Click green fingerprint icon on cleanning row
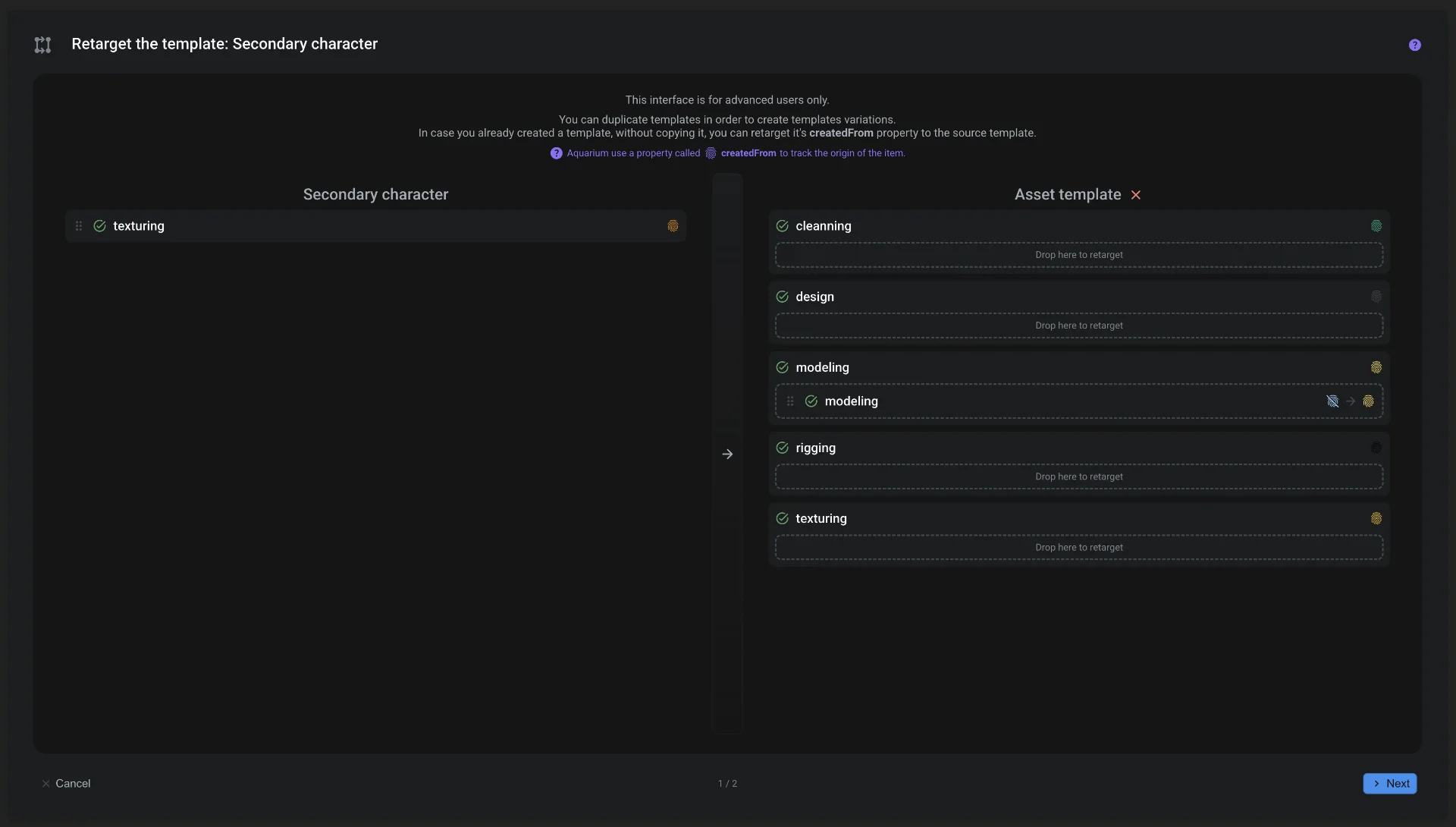This screenshot has height=827, width=1456. [x=1376, y=226]
